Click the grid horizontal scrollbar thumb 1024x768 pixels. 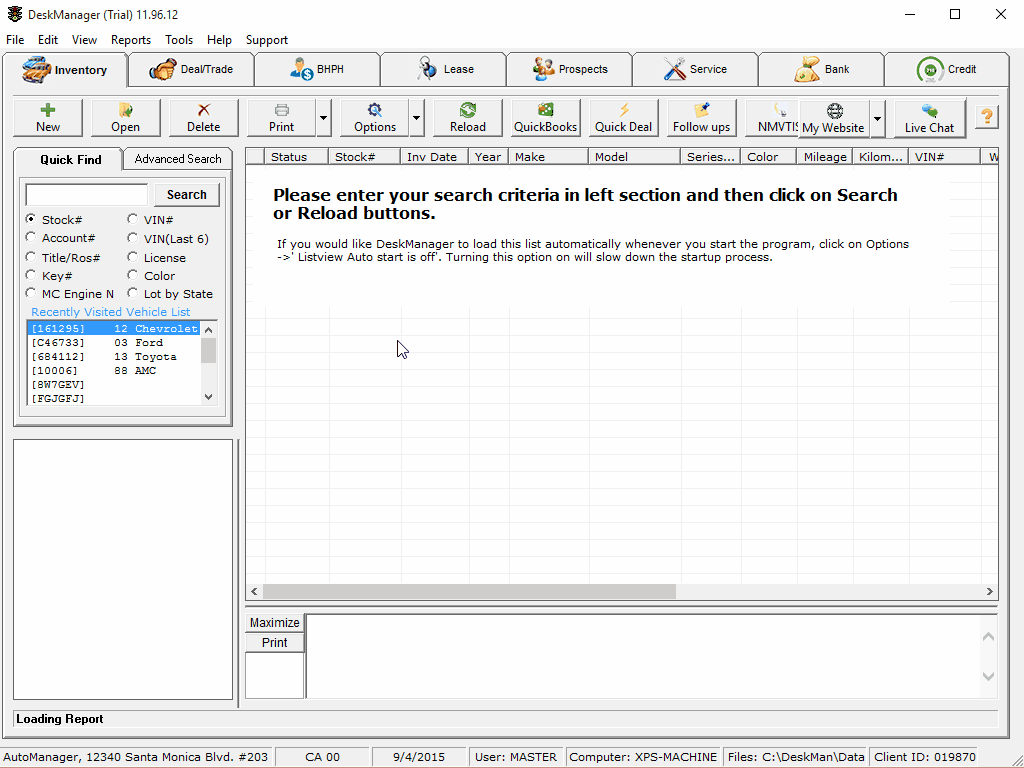coord(469,591)
